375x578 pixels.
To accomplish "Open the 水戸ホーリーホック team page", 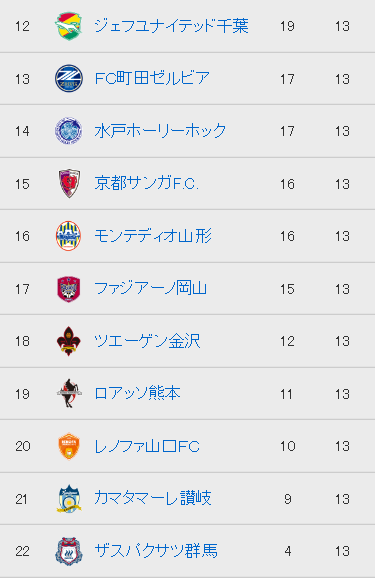I will point(160,131).
